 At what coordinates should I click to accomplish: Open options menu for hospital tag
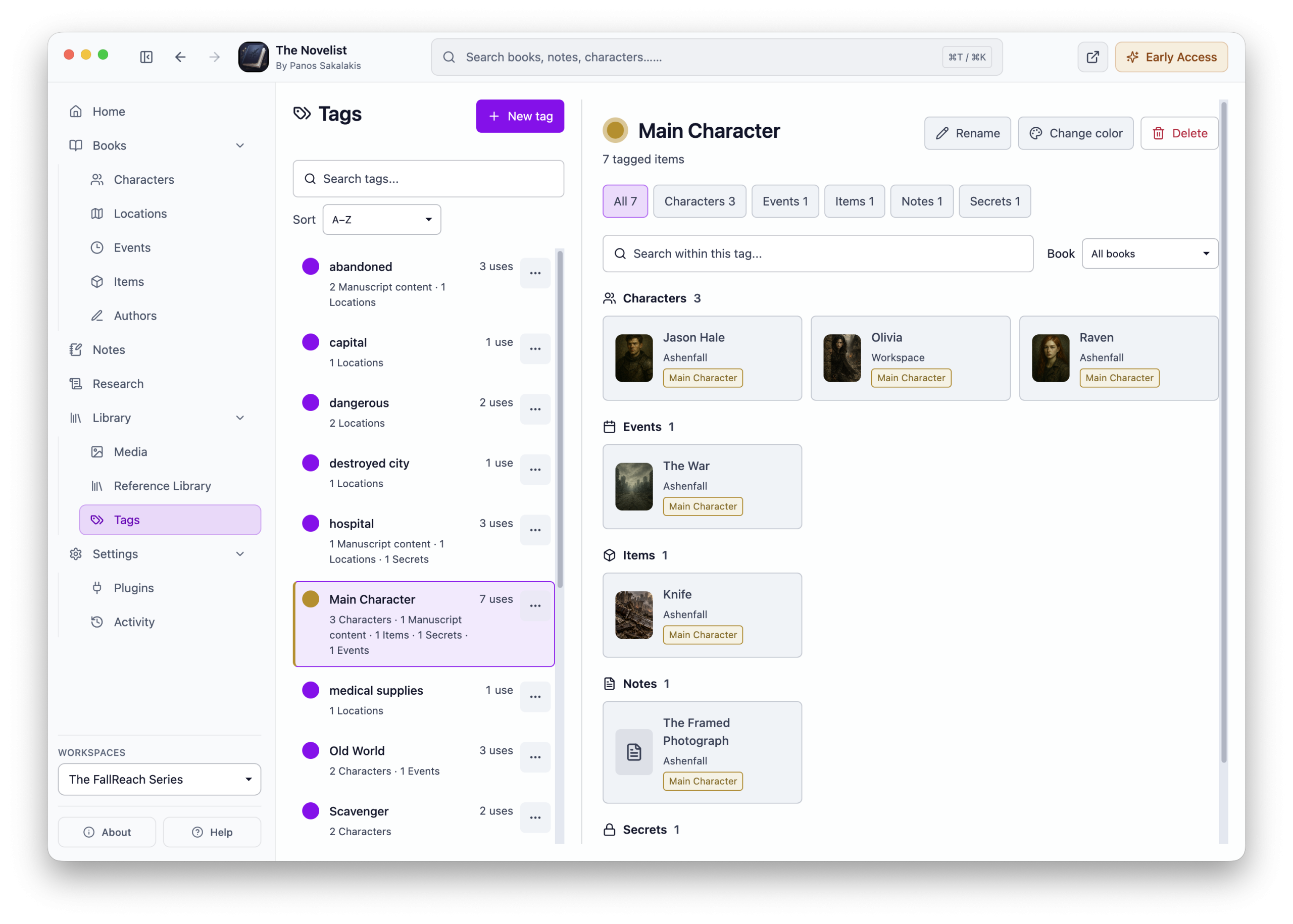coord(535,530)
